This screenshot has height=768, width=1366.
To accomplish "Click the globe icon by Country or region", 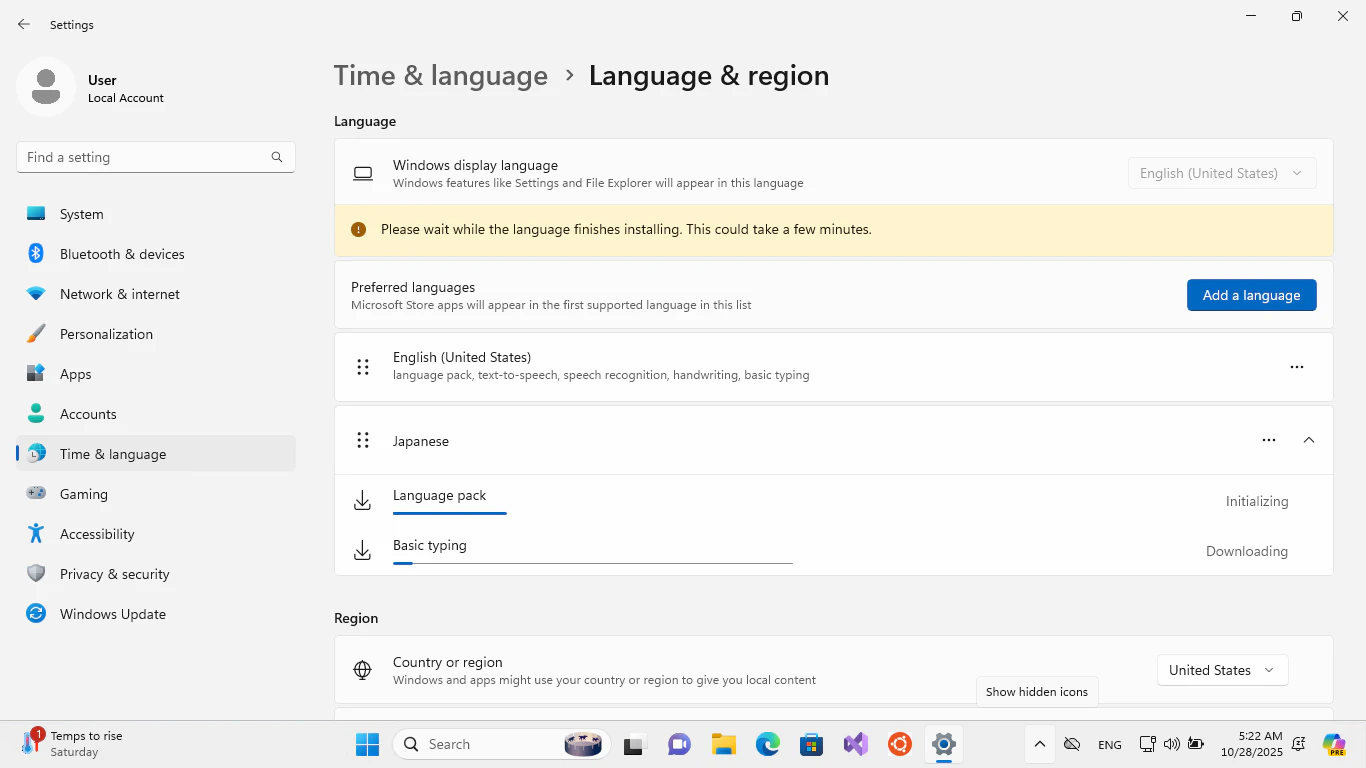I will click(363, 670).
